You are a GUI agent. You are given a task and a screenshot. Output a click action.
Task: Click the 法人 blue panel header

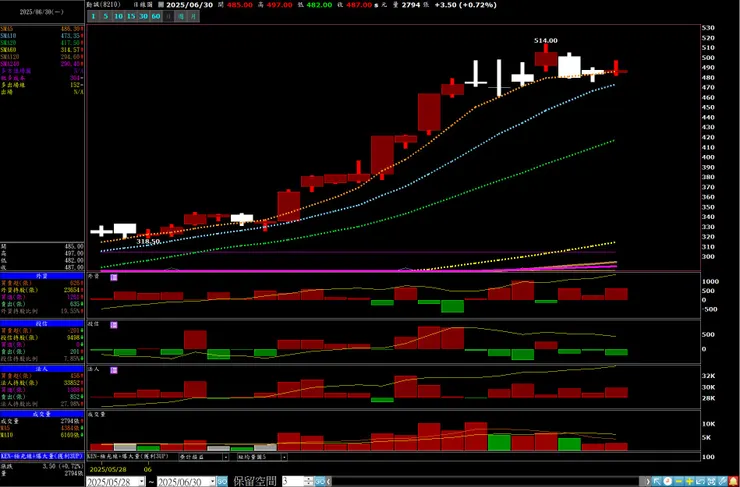42,369
